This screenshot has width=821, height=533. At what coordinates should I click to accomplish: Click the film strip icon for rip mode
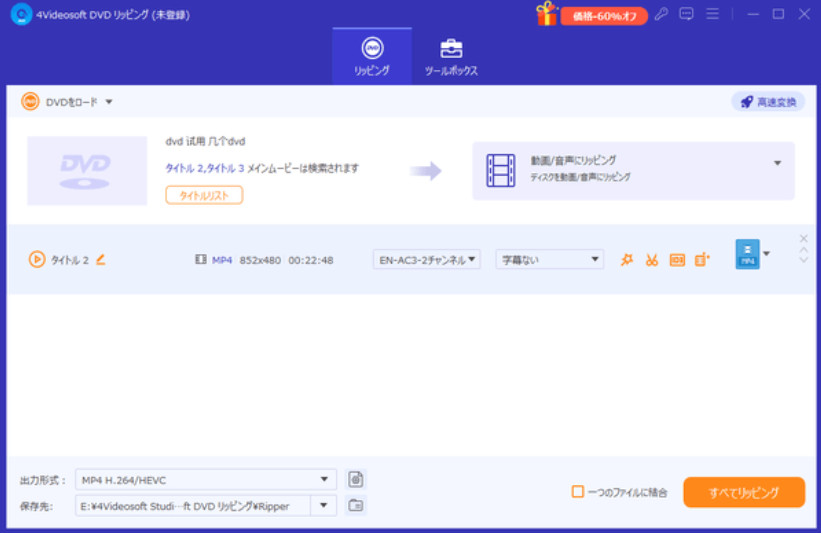(501, 171)
